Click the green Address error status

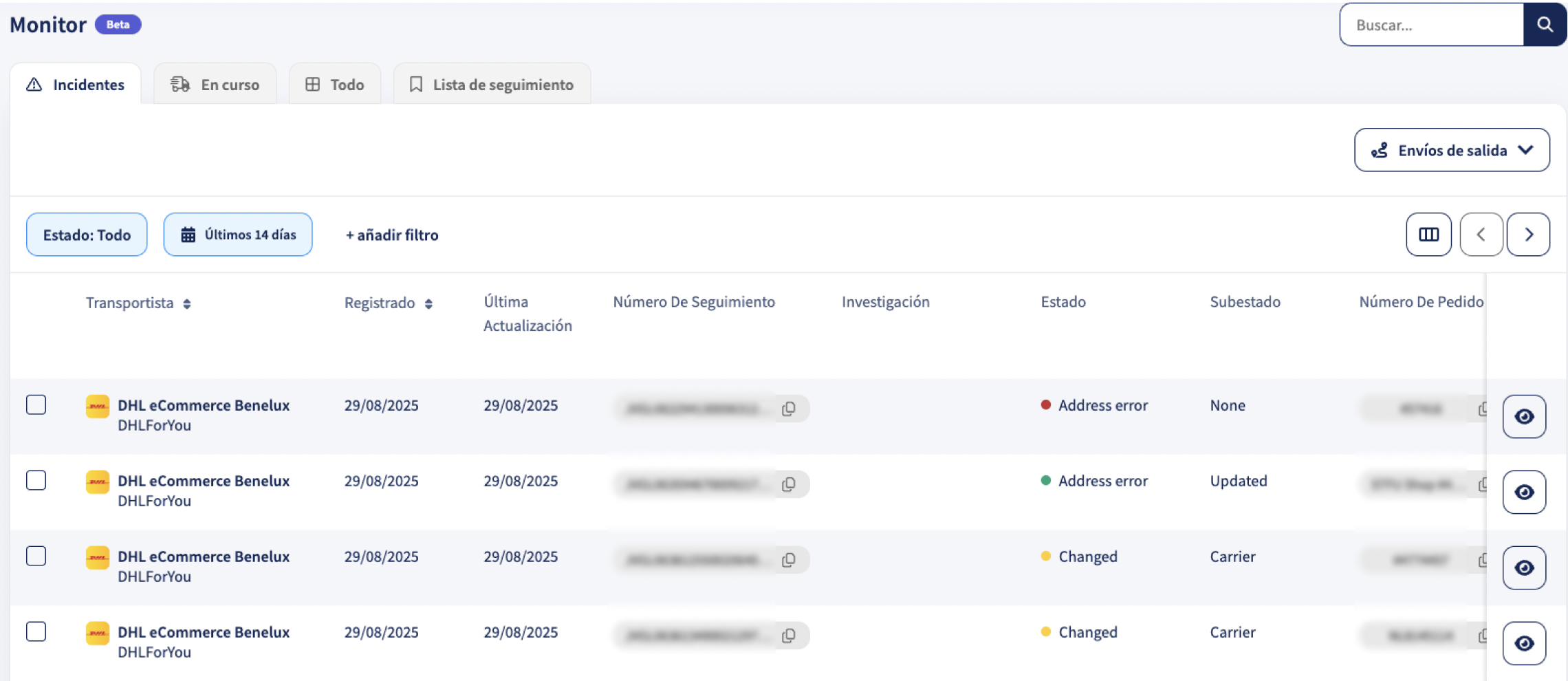click(x=1095, y=481)
